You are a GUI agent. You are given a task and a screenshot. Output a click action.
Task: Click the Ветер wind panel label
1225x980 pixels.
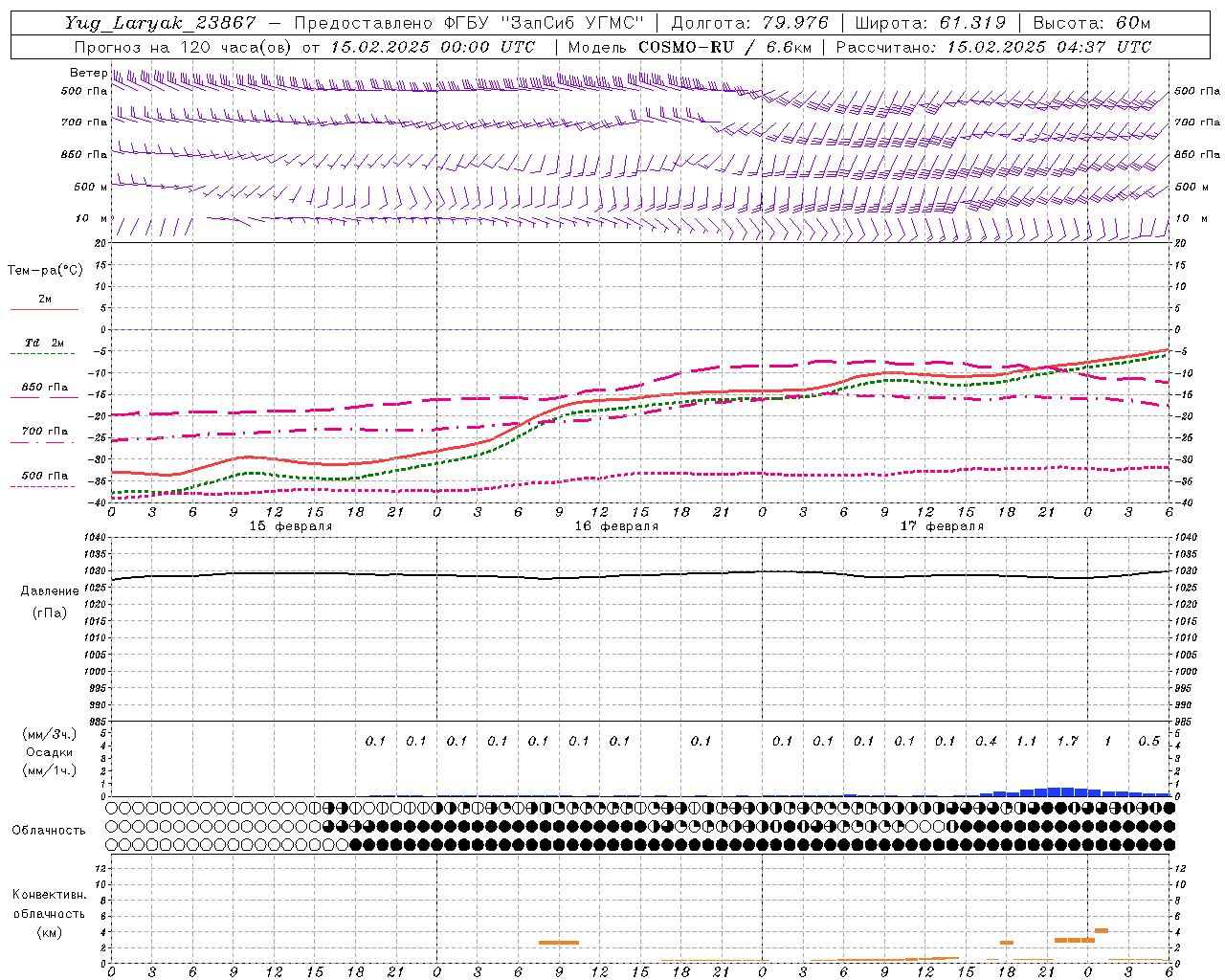(x=88, y=73)
